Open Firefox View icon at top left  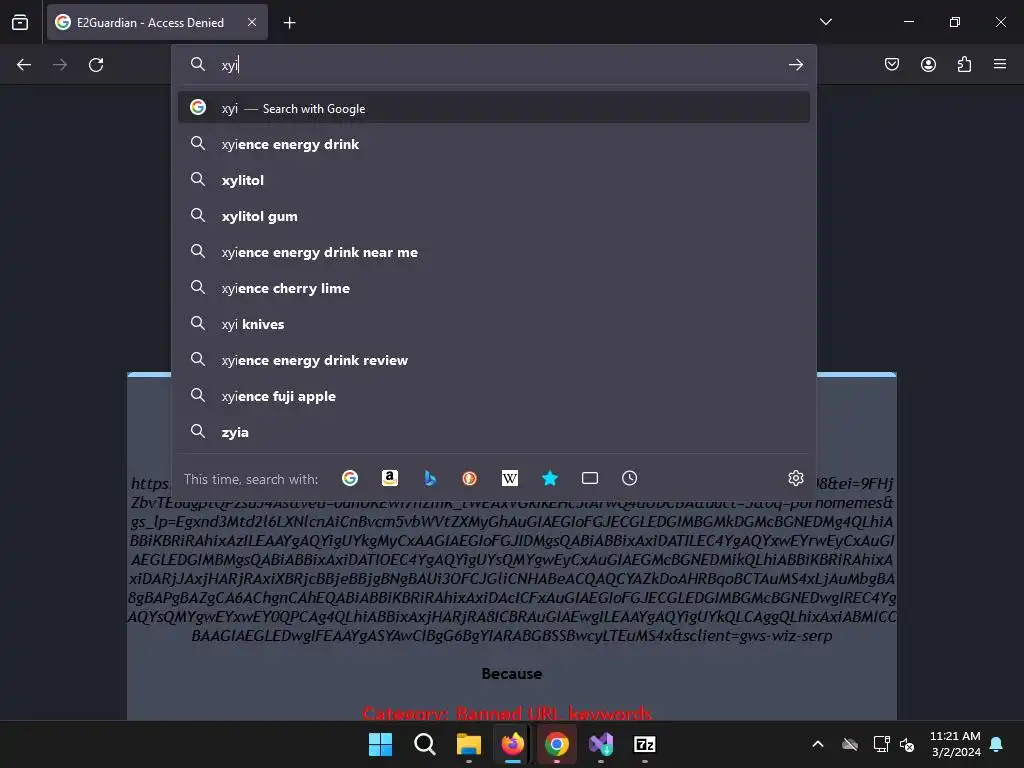20,22
